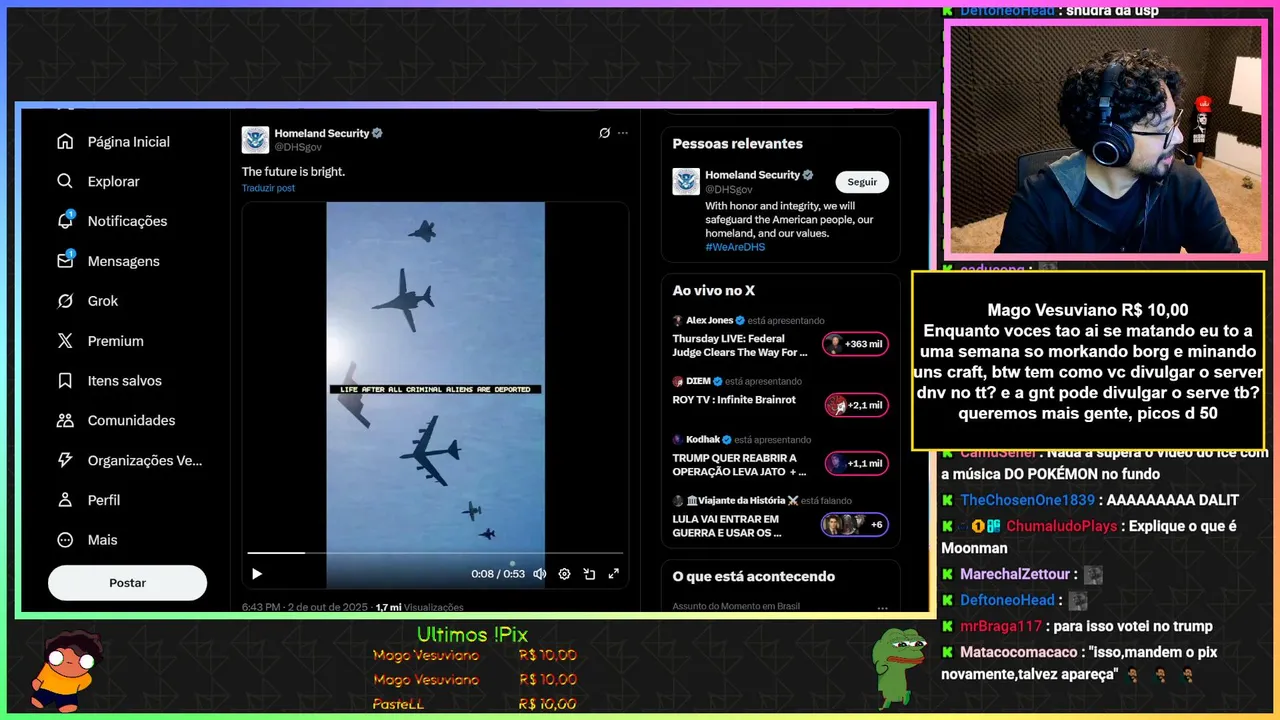
Task: Click the PasteLL R$ 10,00 Pix entry
Action: click(474, 704)
